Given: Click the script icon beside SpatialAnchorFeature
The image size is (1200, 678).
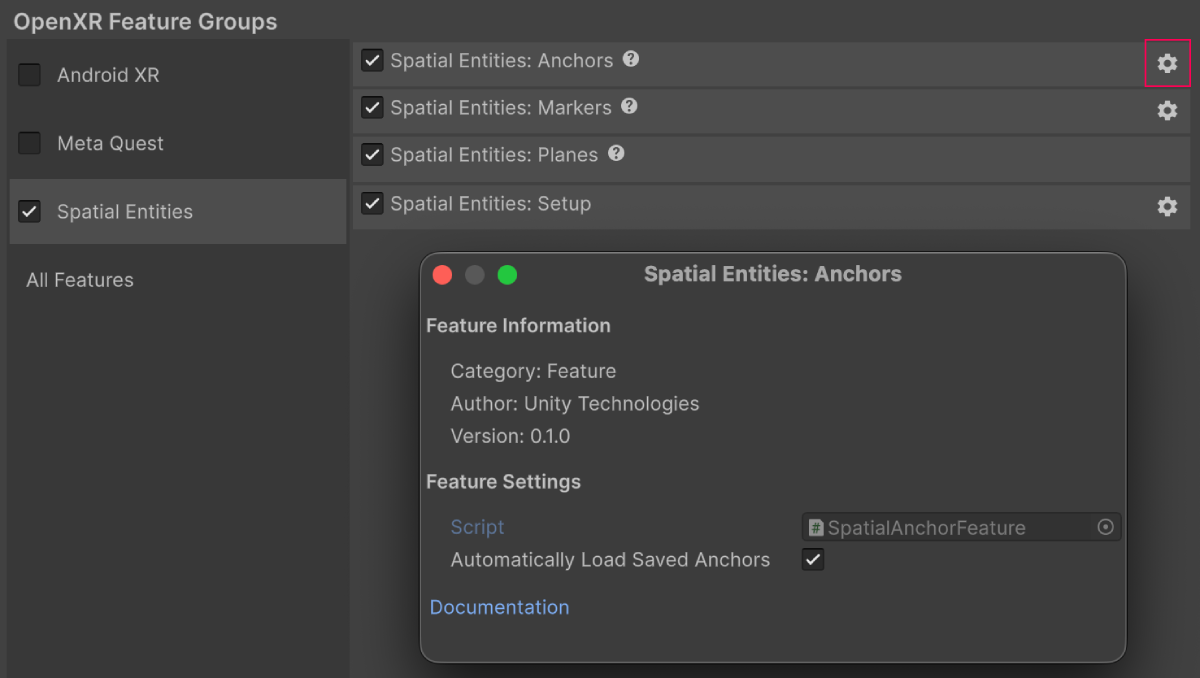Looking at the screenshot, I should 816,527.
